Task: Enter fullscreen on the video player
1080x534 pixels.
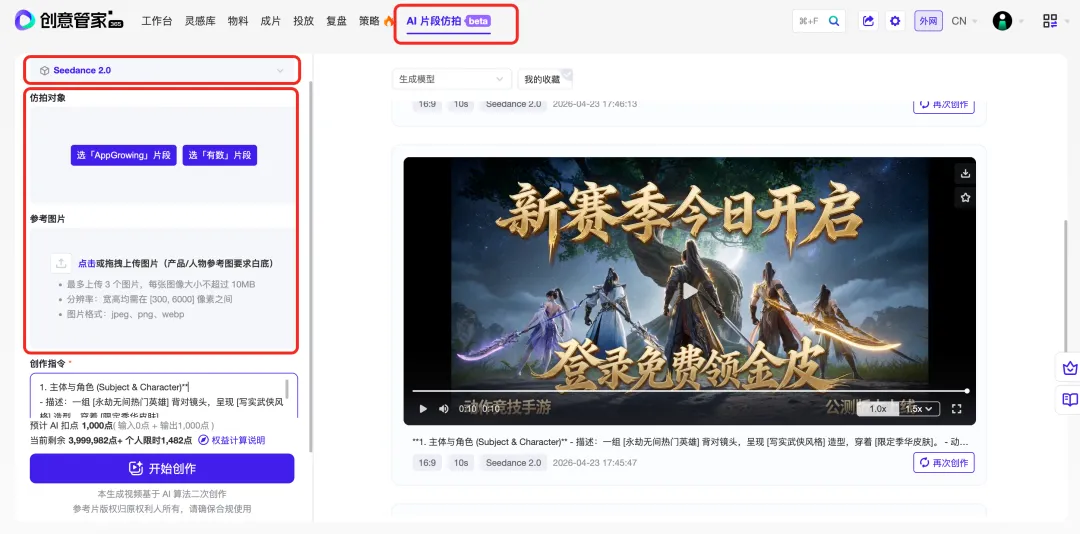Action: pyautogui.click(x=956, y=409)
